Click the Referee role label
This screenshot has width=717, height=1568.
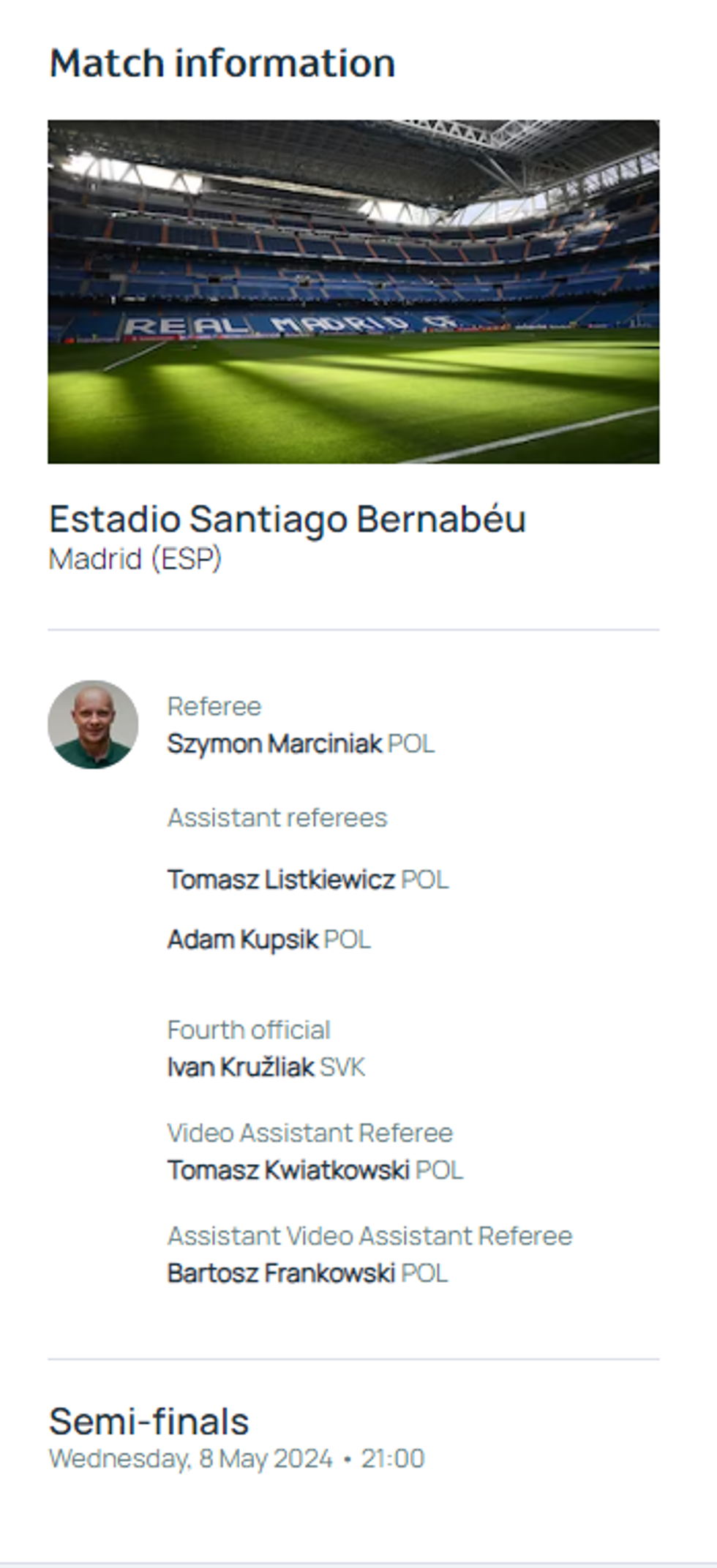[214, 706]
